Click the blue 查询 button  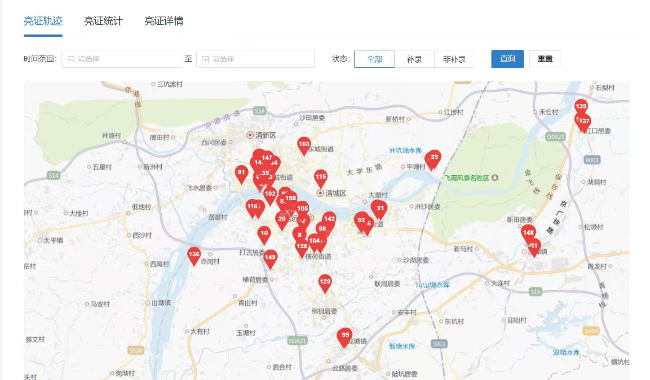click(507, 59)
